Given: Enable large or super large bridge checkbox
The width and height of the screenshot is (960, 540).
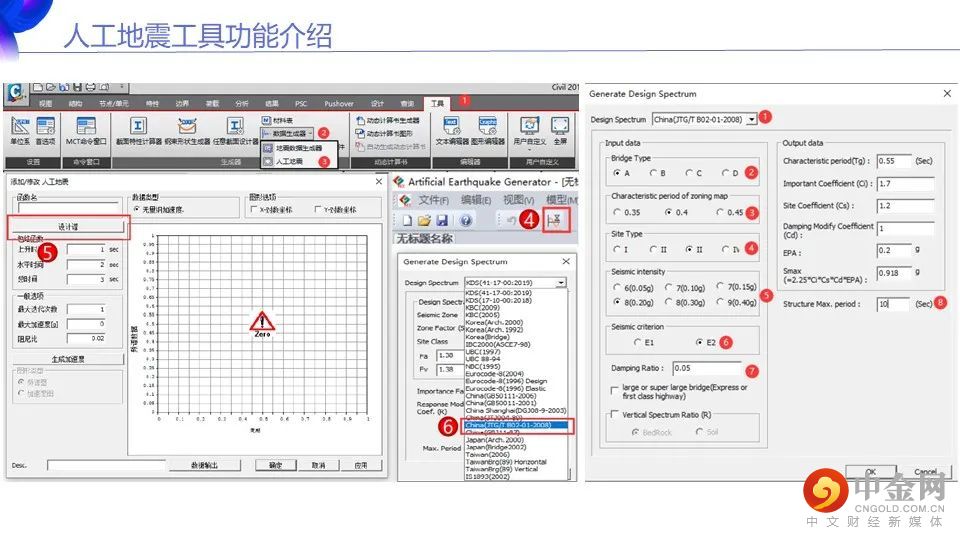Looking at the screenshot, I should coord(615,390).
